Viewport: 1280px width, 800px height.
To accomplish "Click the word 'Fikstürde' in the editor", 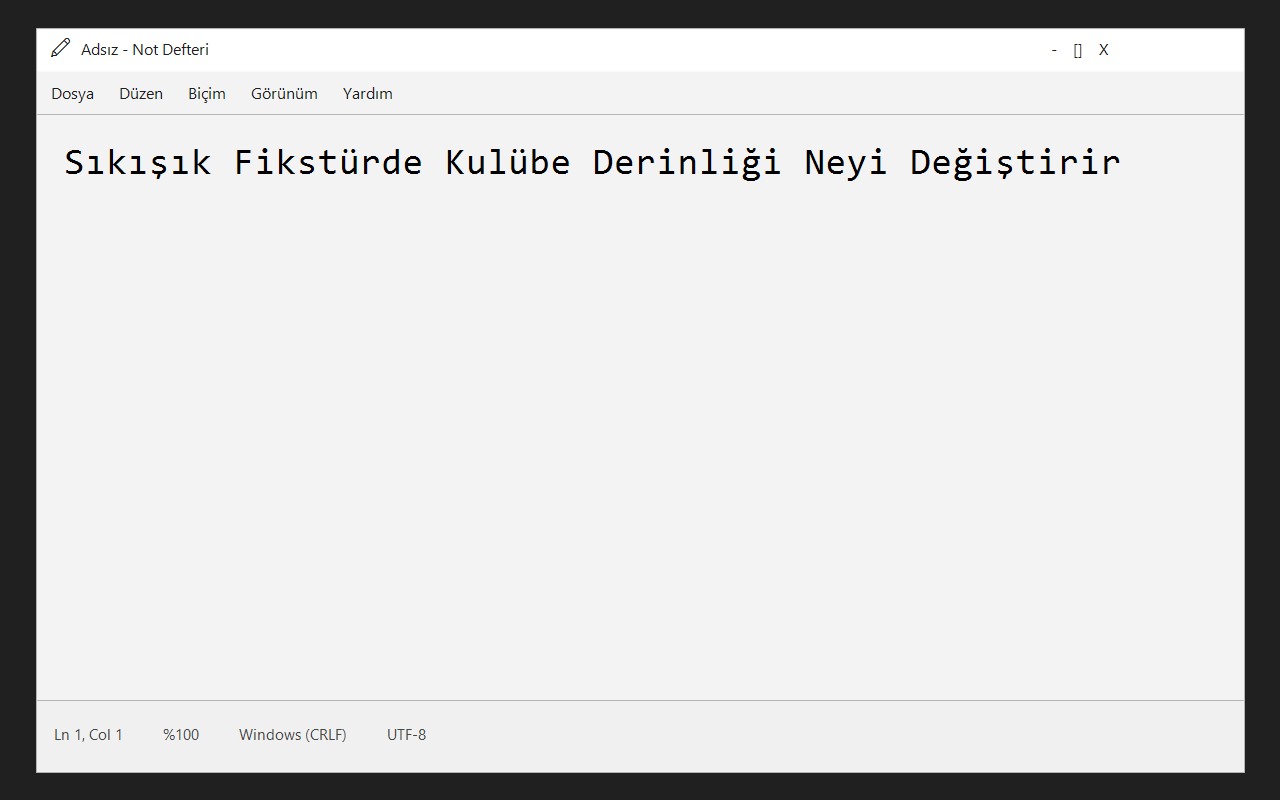I will [x=328, y=162].
